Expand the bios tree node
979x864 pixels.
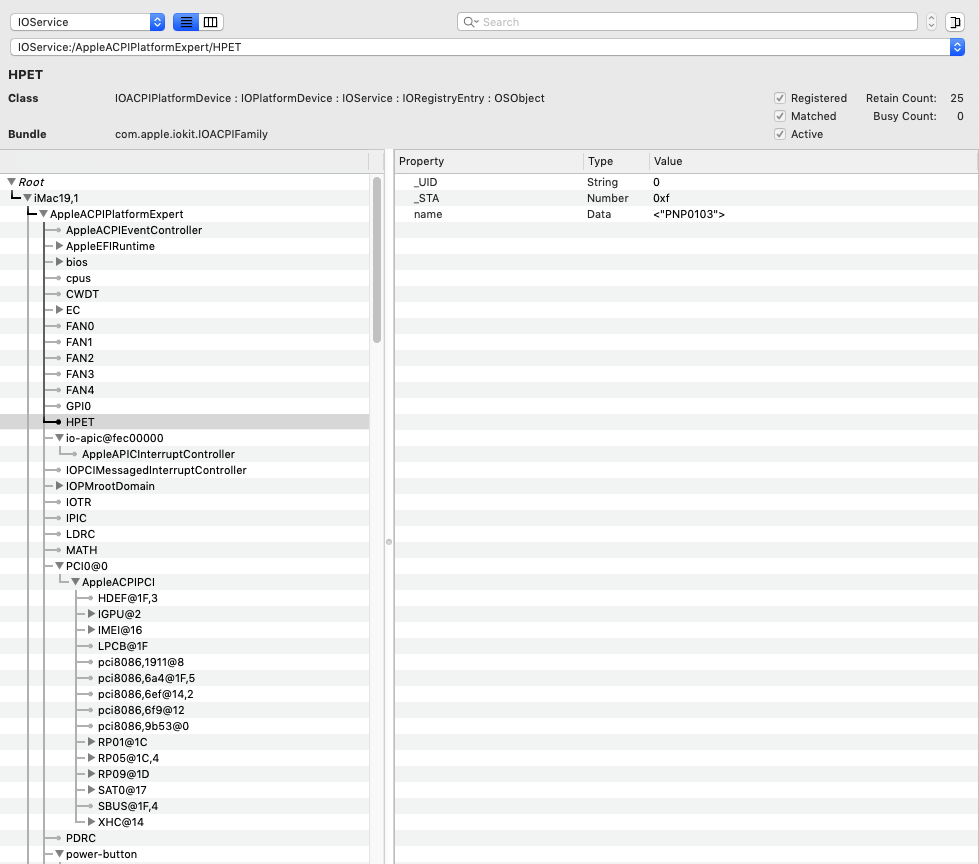(x=59, y=262)
